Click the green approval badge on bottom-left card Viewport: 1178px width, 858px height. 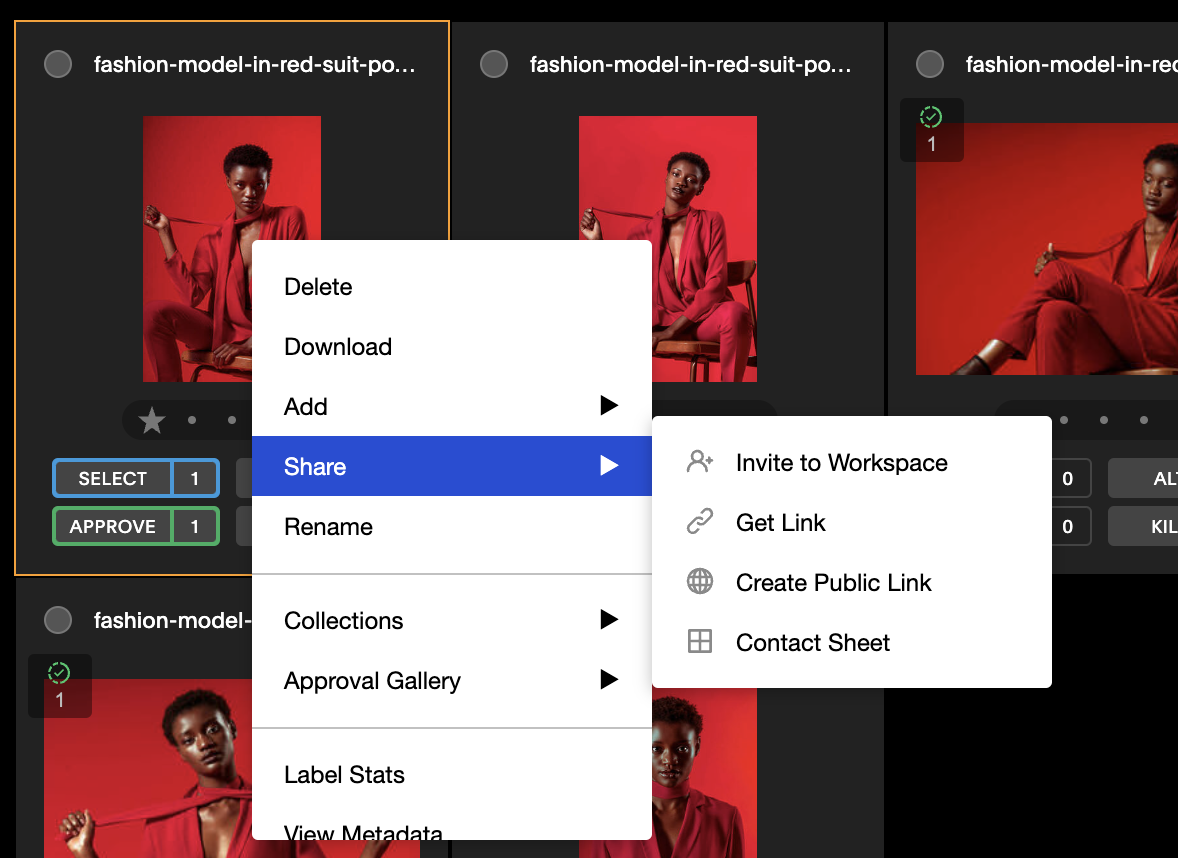(x=59, y=685)
